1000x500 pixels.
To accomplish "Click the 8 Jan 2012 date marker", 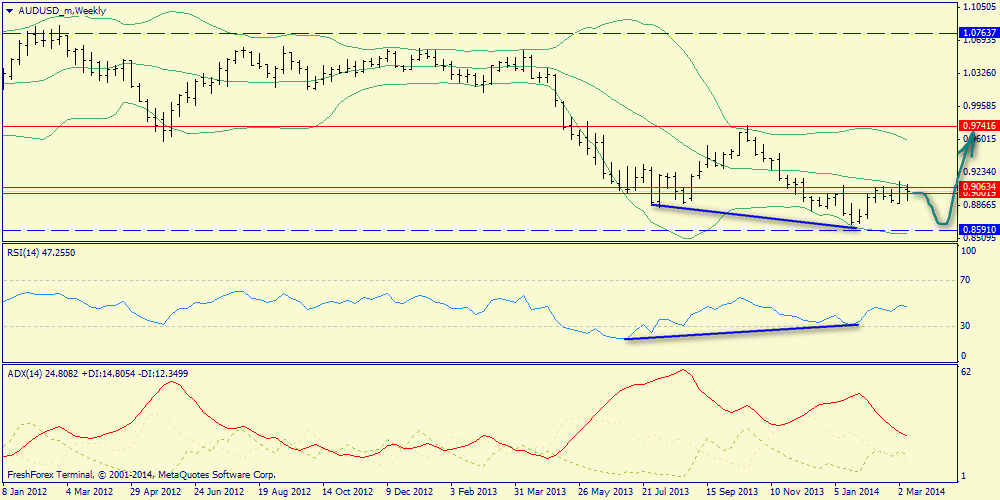I will coord(28,492).
